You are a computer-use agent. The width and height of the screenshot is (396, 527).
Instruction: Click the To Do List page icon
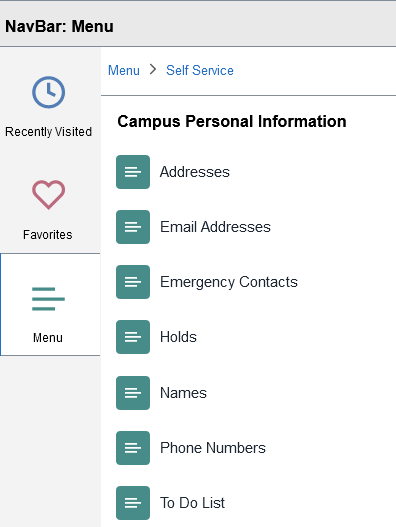tap(133, 503)
